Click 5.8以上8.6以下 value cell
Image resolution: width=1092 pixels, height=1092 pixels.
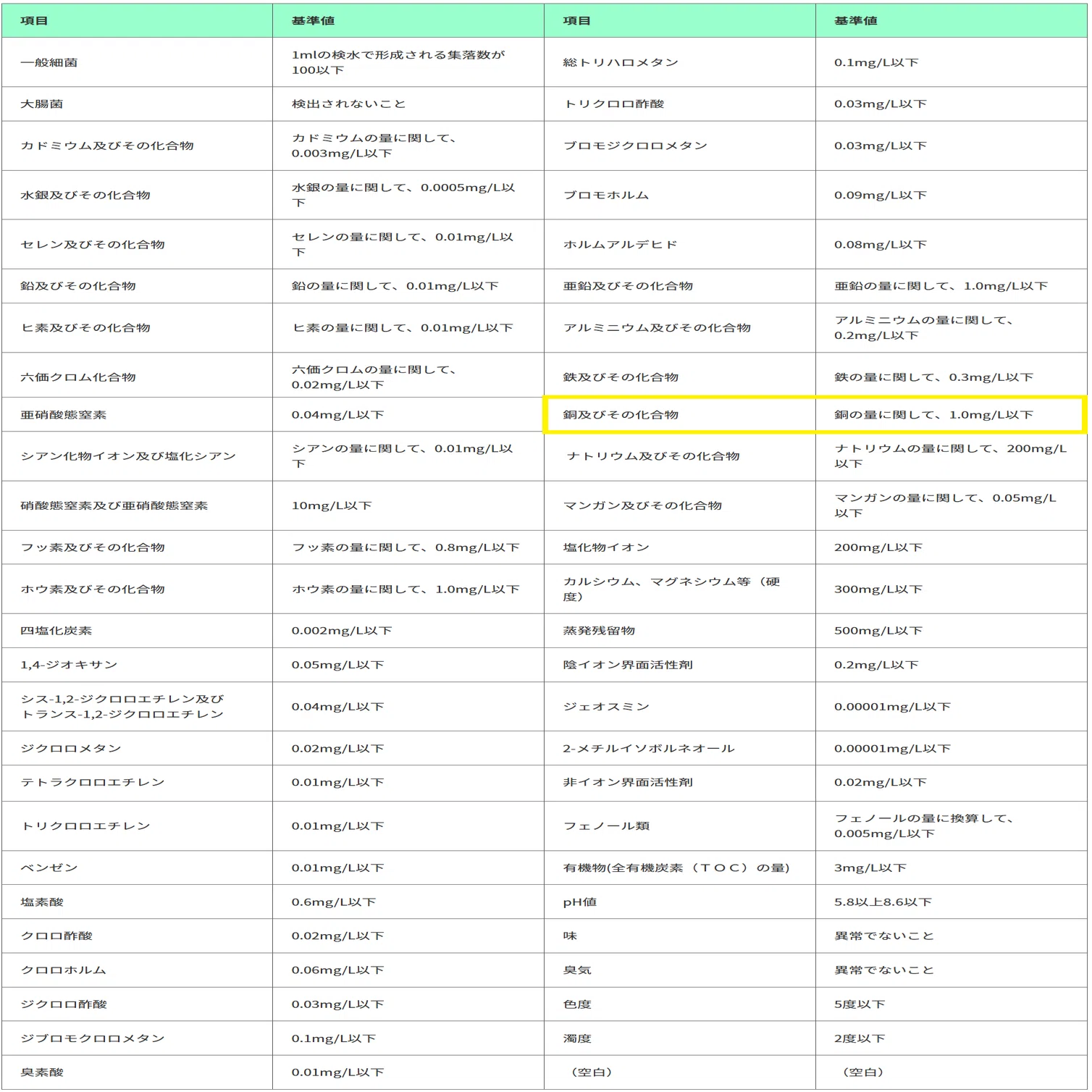pyautogui.click(x=952, y=902)
